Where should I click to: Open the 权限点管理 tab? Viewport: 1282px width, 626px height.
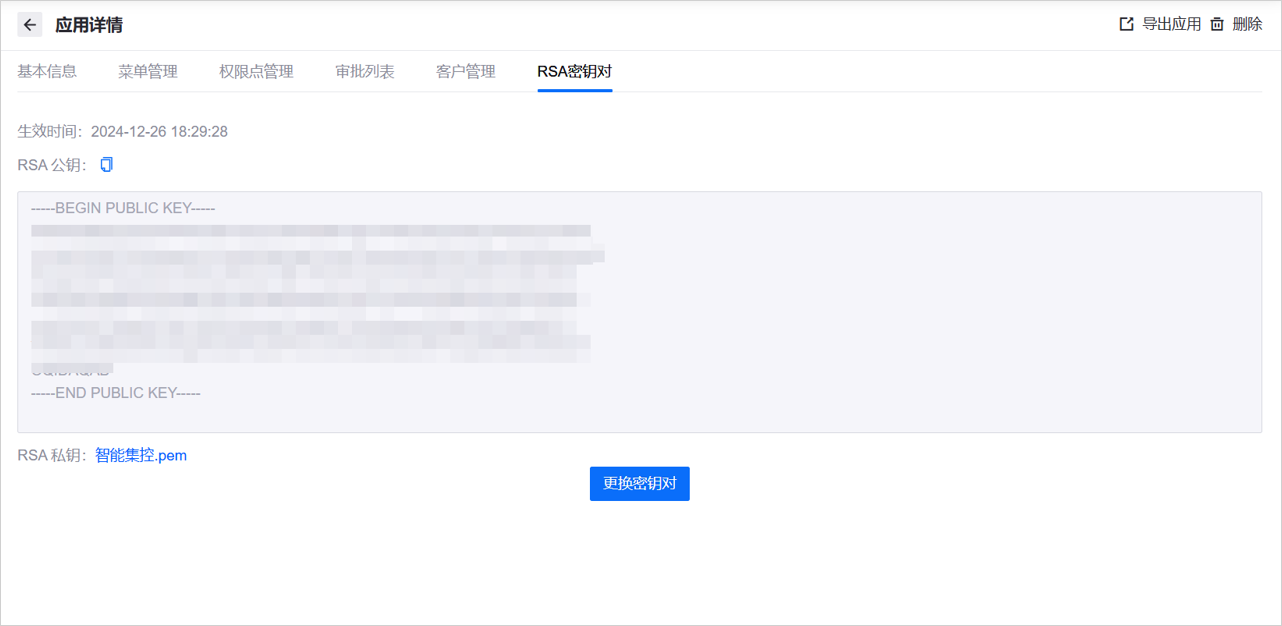point(256,71)
